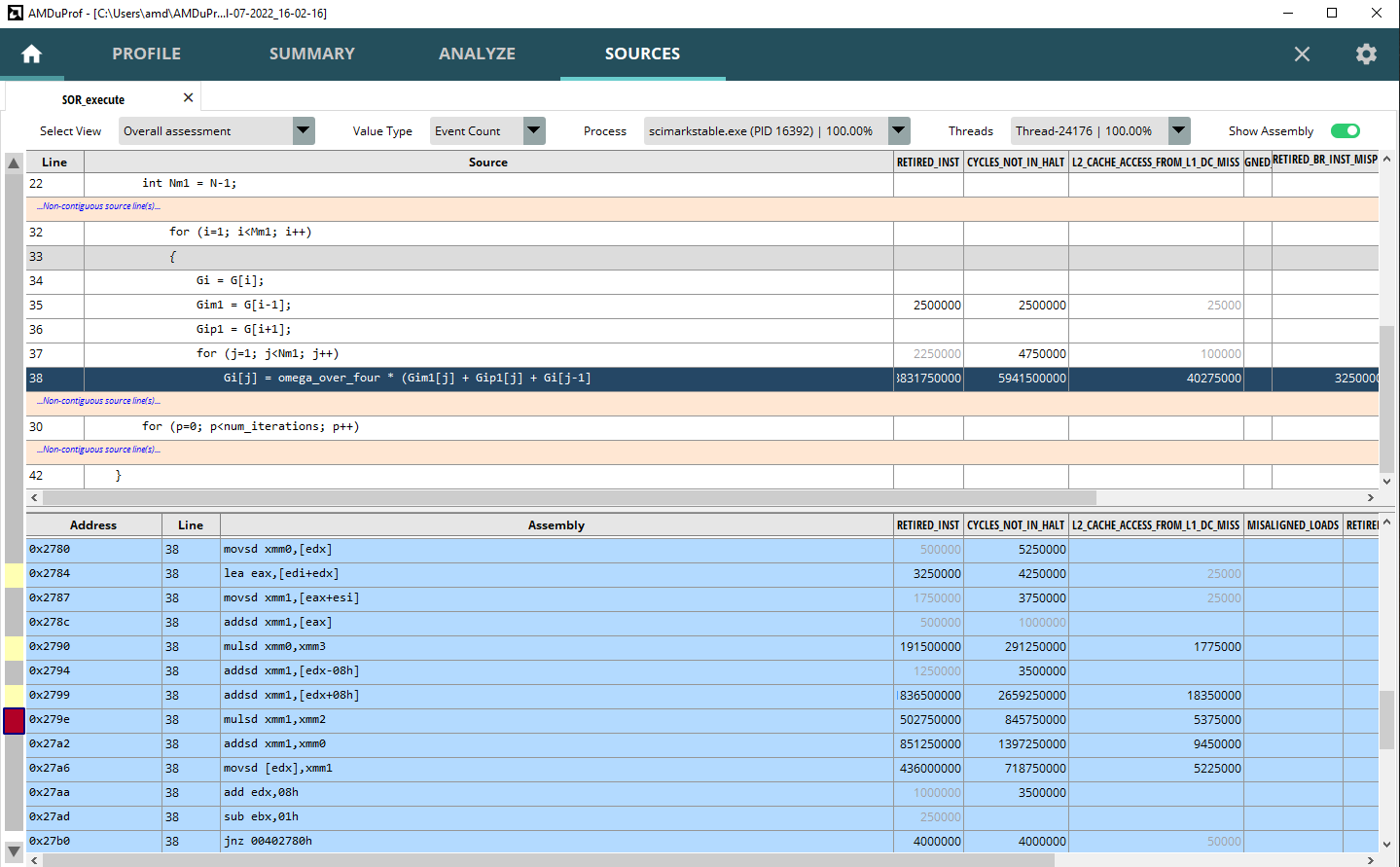Viewport: 1400px width, 867px height.
Task: Open the settings gear icon
Action: click(1366, 54)
